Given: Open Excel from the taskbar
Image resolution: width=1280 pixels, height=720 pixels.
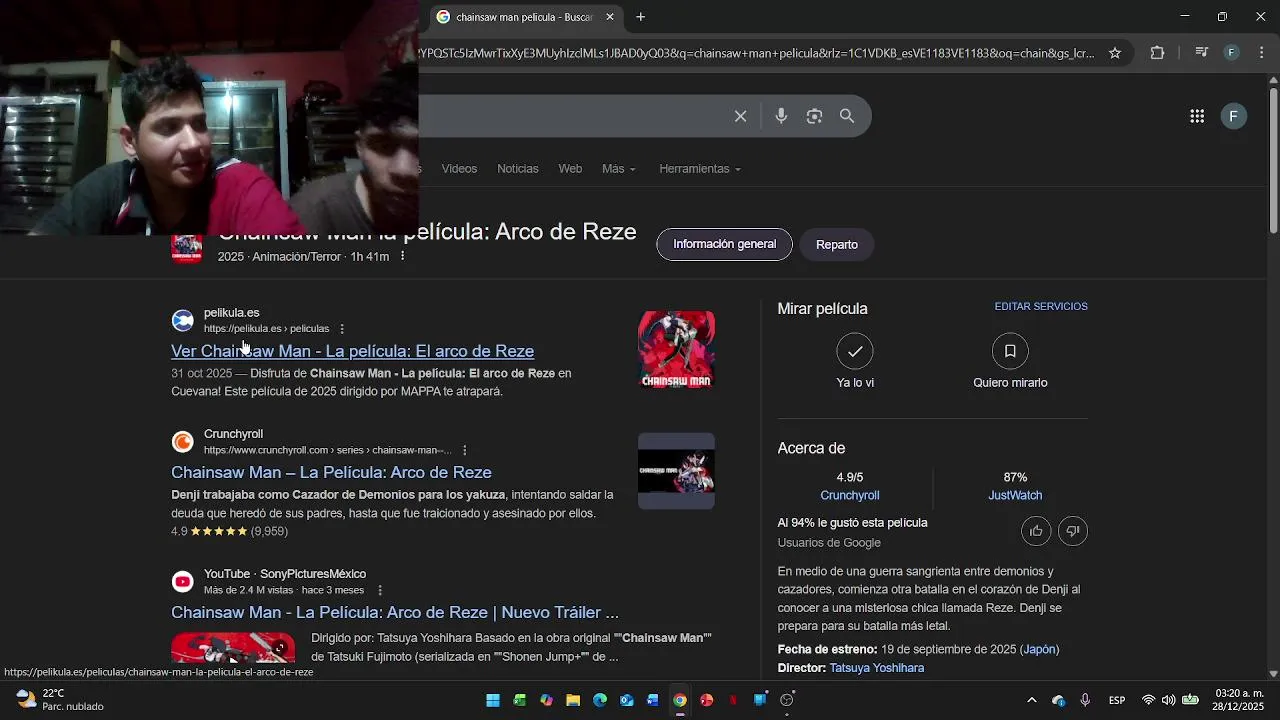Looking at the screenshot, I should coord(520,700).
